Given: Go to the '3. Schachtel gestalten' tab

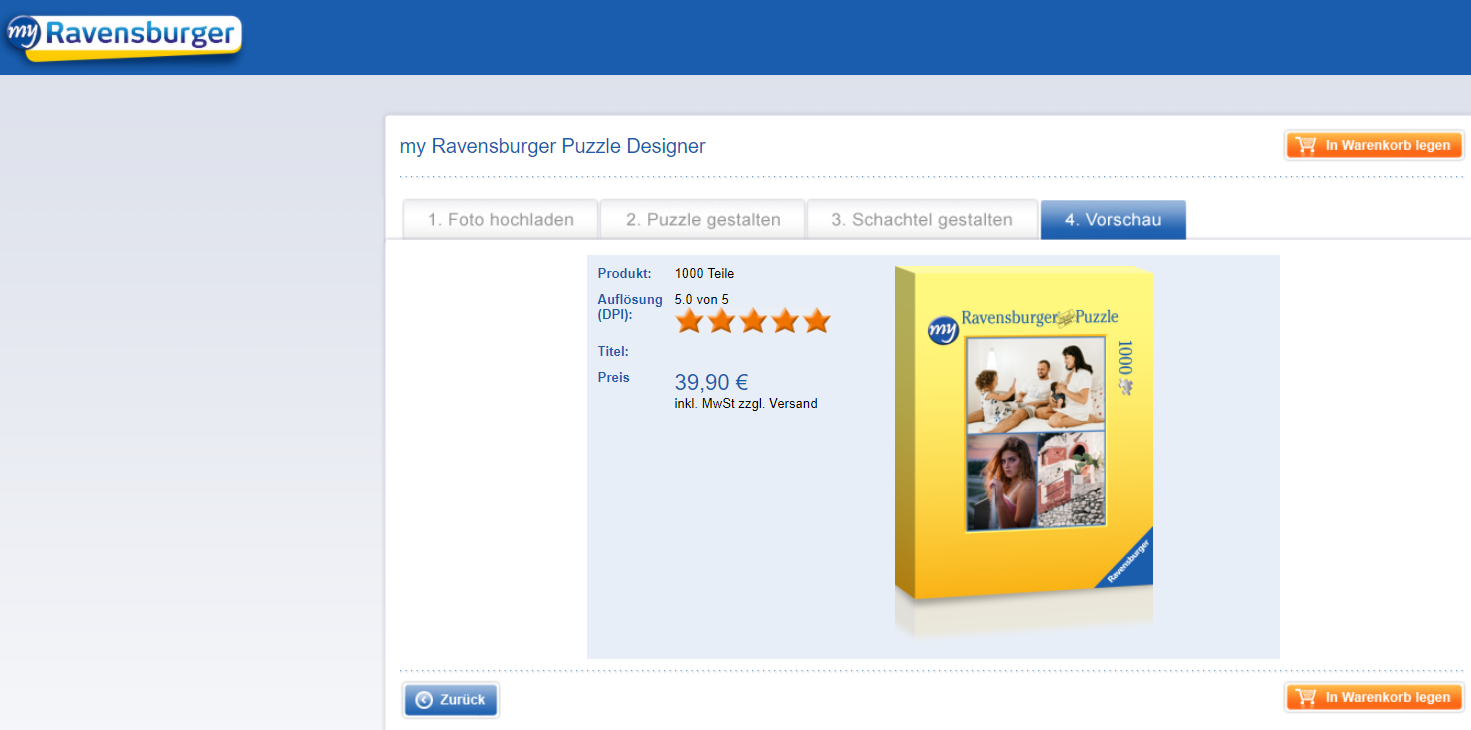Looking at the screenshot, I should [921, 220].
